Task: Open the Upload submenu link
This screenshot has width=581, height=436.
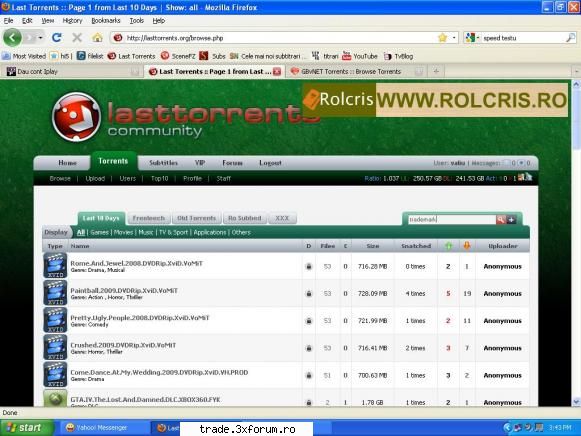Action: 95,178
